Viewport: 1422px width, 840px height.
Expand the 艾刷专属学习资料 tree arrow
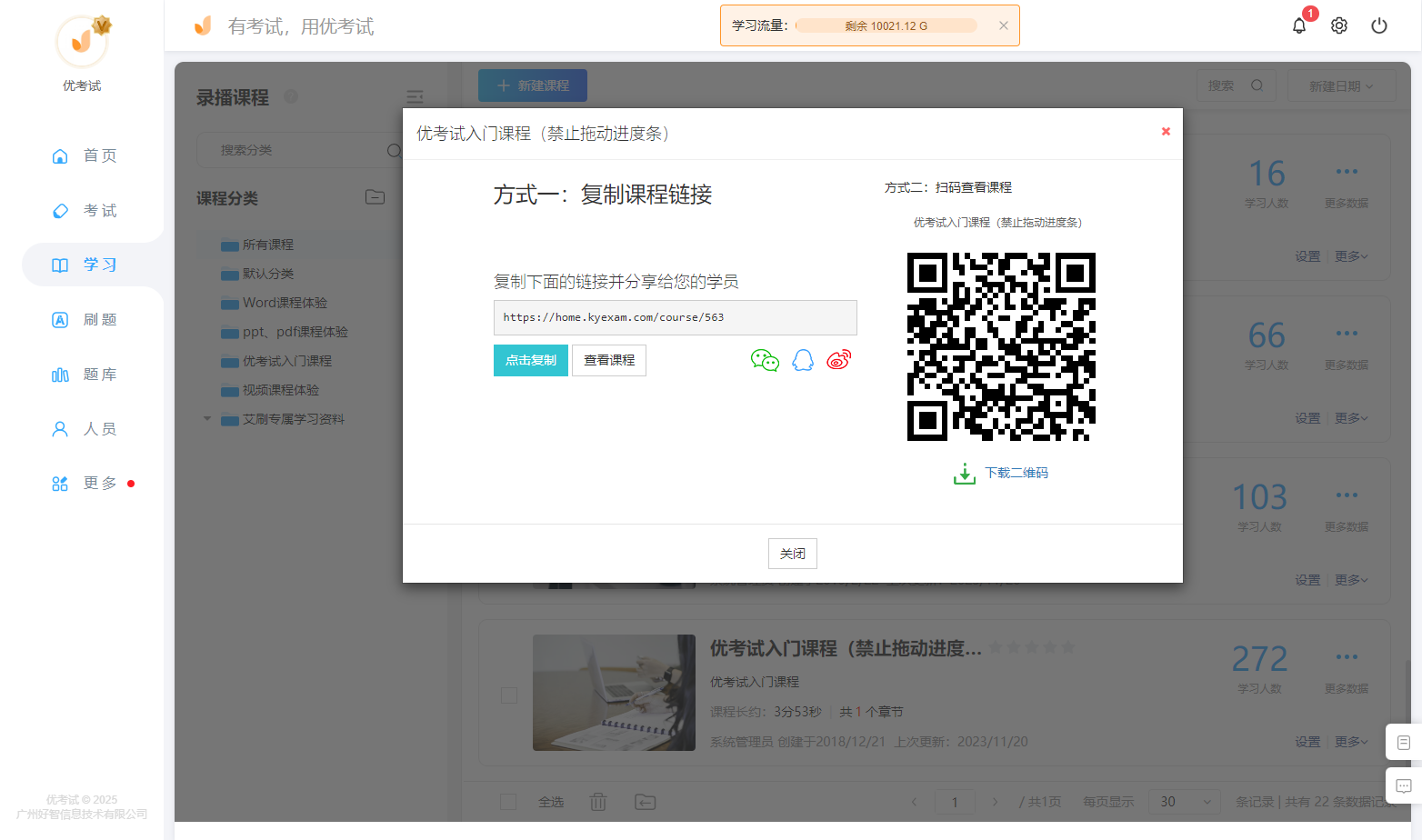[x=207, y=419]
